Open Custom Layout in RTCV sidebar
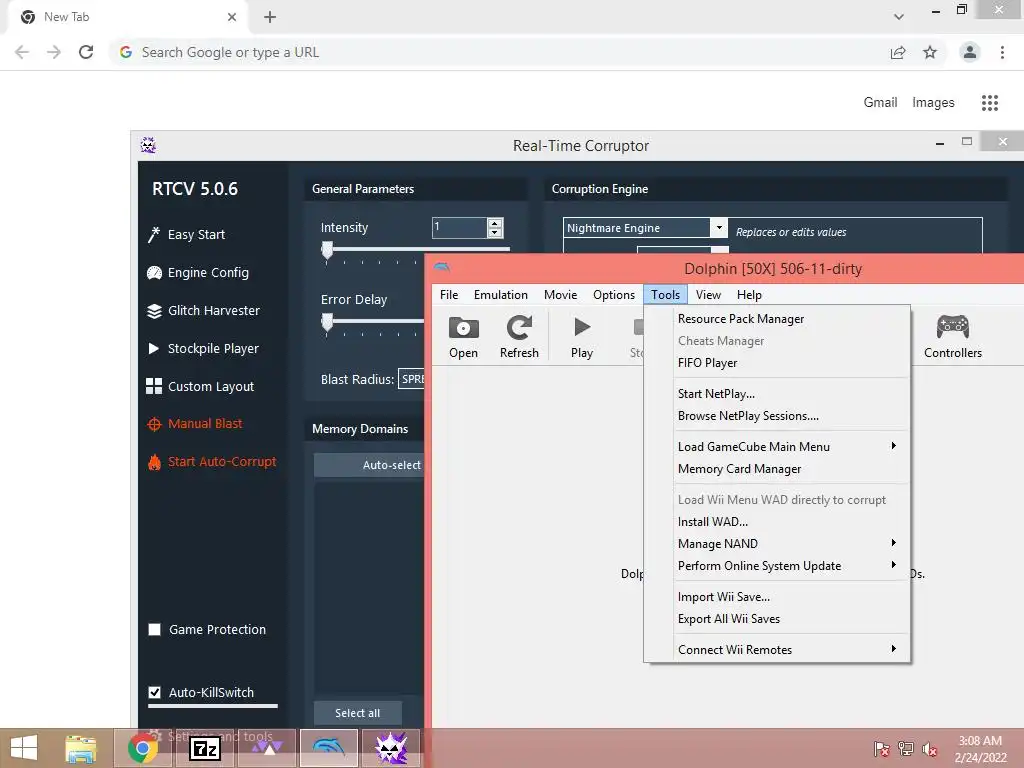 200,387
